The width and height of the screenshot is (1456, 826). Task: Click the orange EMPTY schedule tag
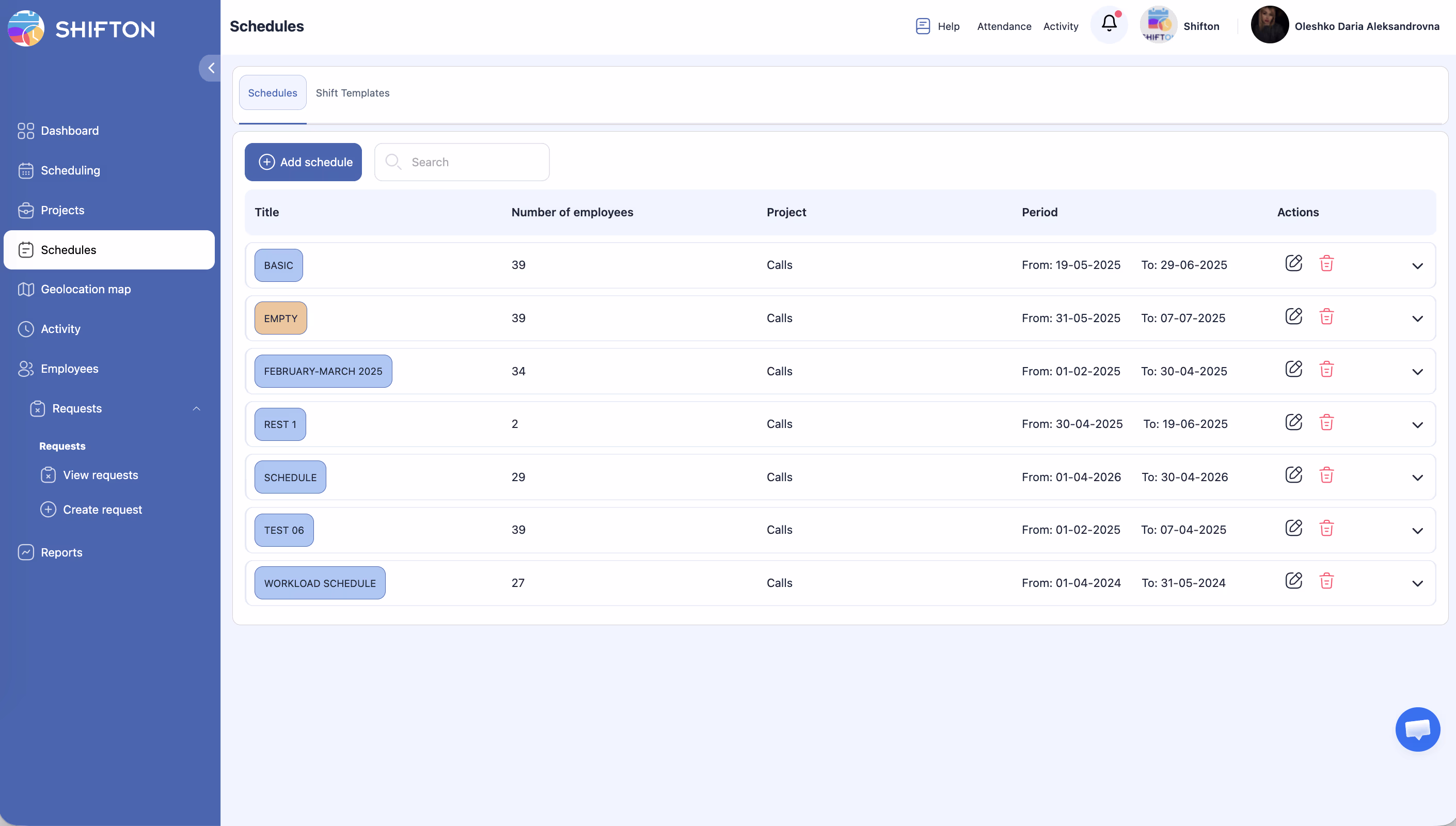pyautogui.click(x=280, y=318)
